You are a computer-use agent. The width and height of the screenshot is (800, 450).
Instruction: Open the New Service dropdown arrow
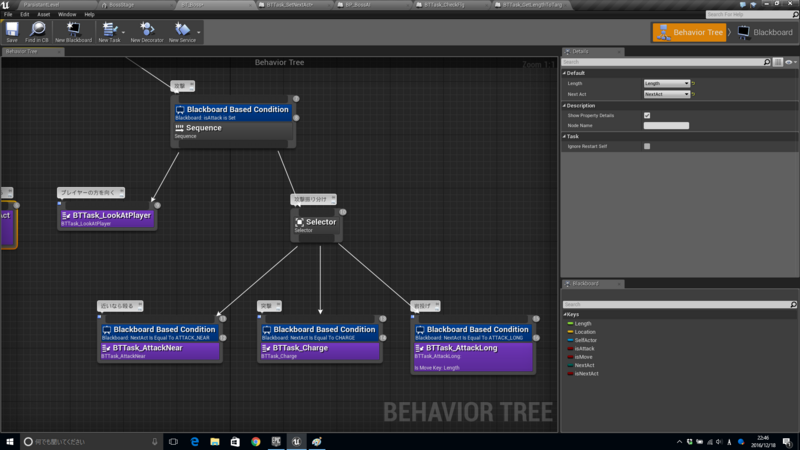point(199,33)
